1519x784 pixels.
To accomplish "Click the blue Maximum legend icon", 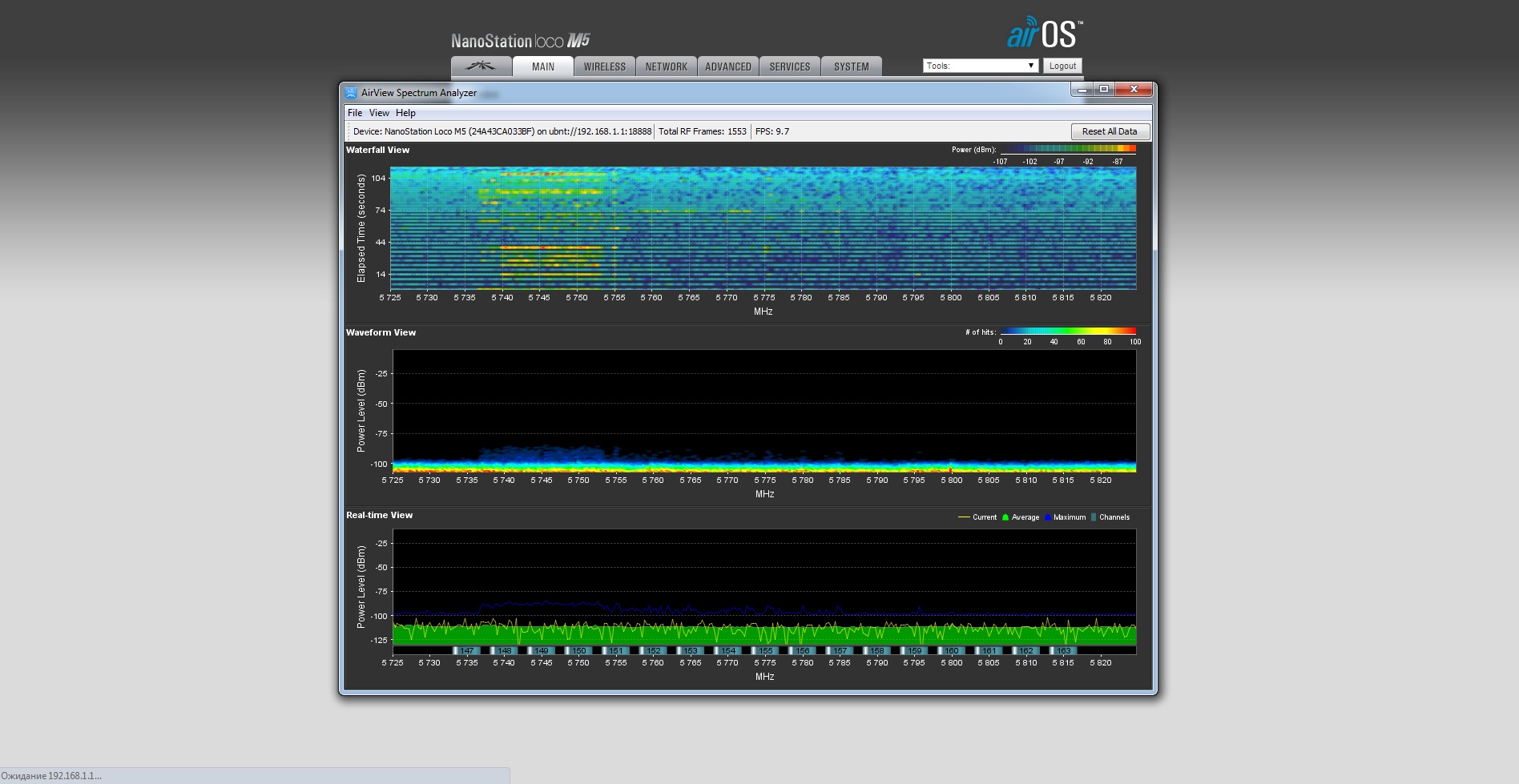I will click(x=1047, y=517).
